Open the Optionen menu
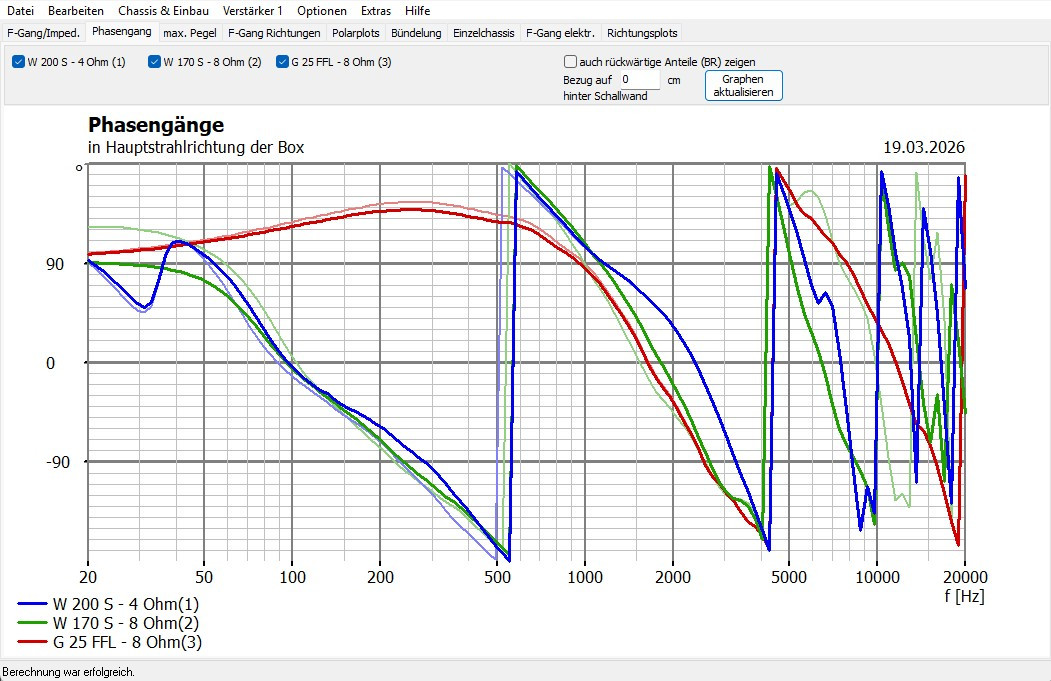The image size is (1051, 681). click(322, 11)
